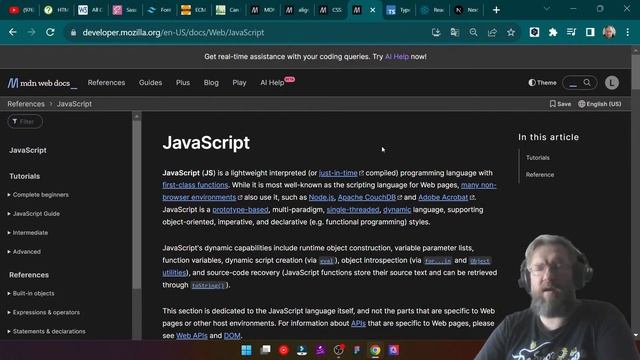Click the address bar URL
The width and height of the screenshot is (640, 360).
click(173, 33)
